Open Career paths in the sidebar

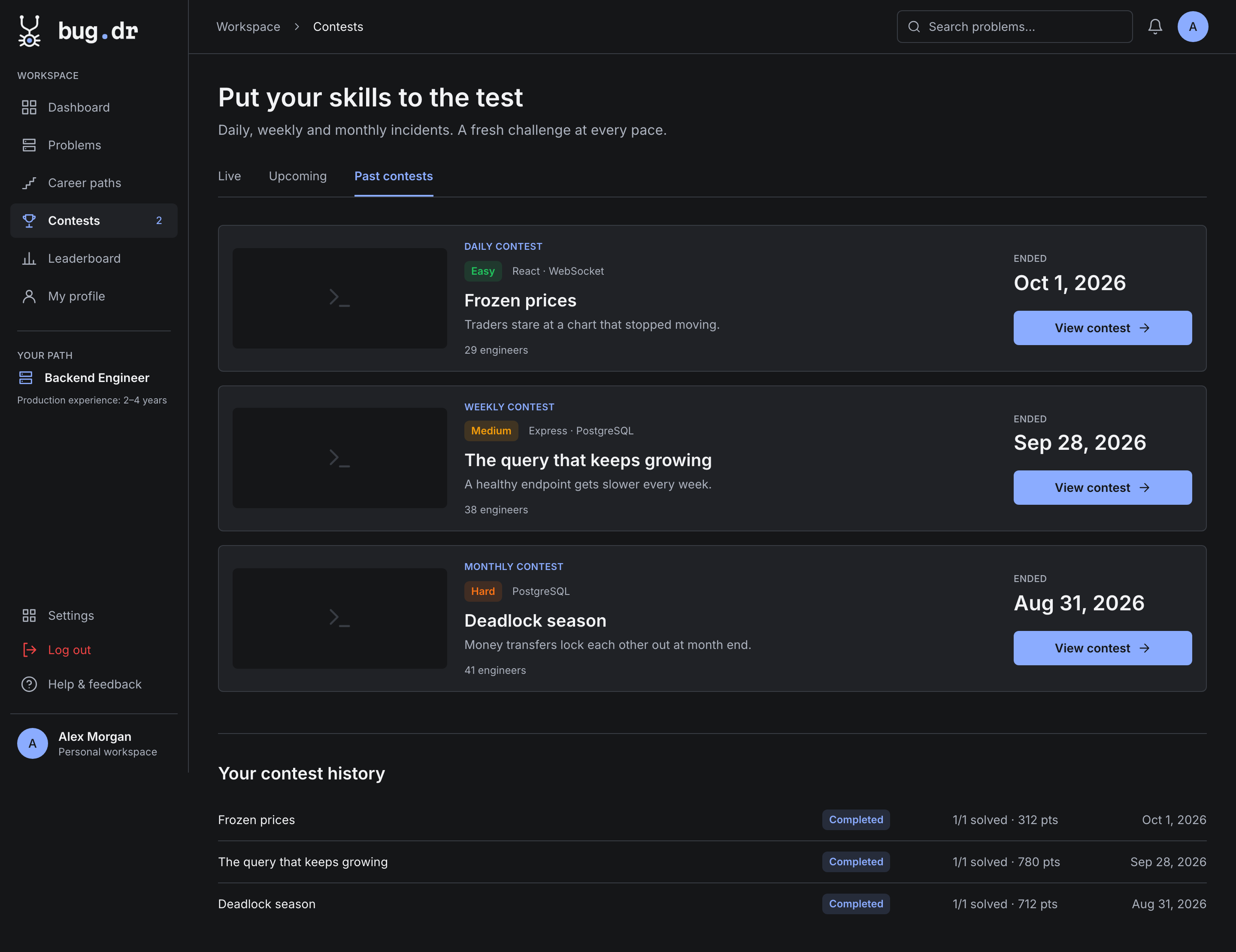pos(94,183)
